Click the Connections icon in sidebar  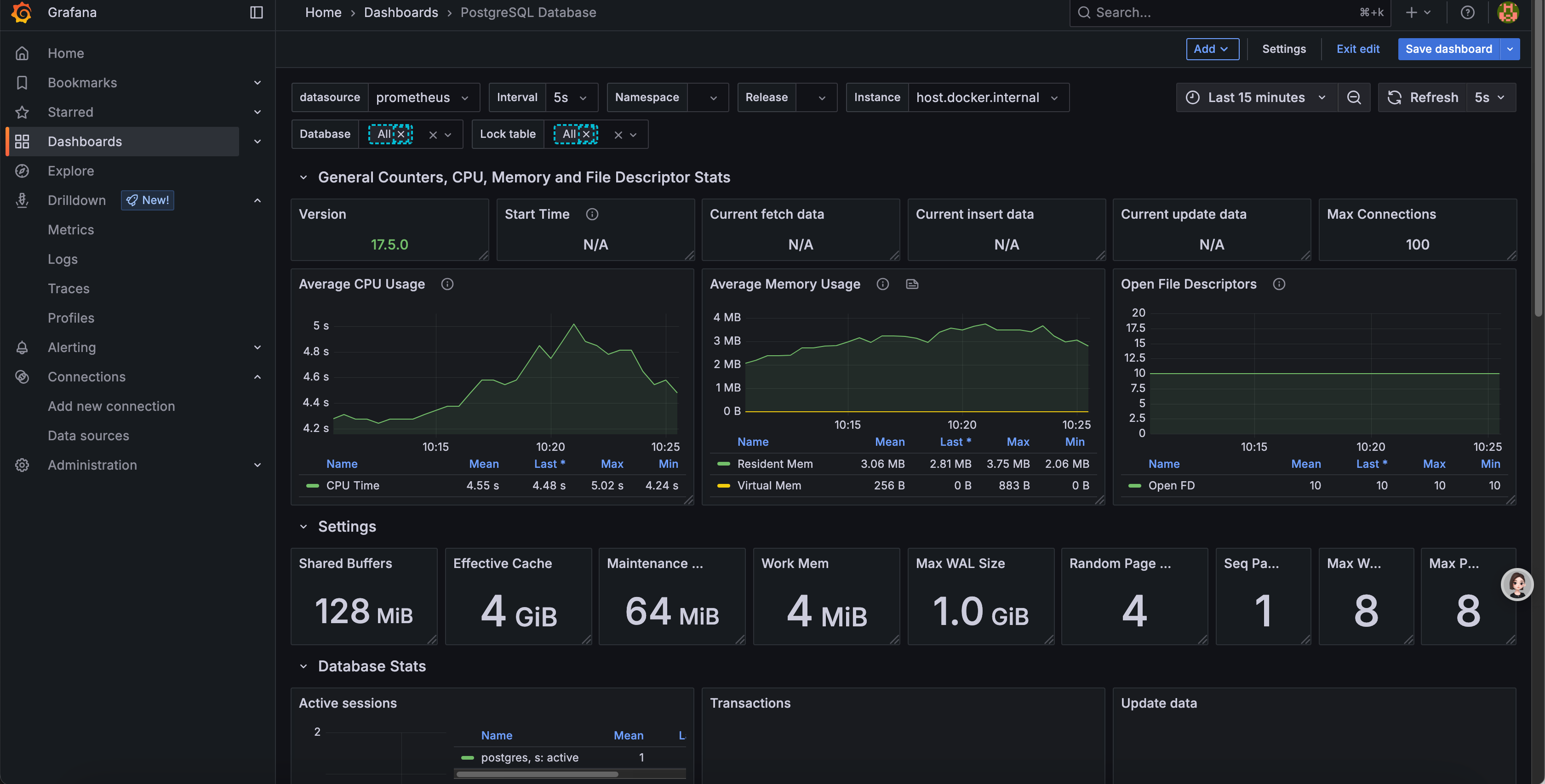(22, 377)
